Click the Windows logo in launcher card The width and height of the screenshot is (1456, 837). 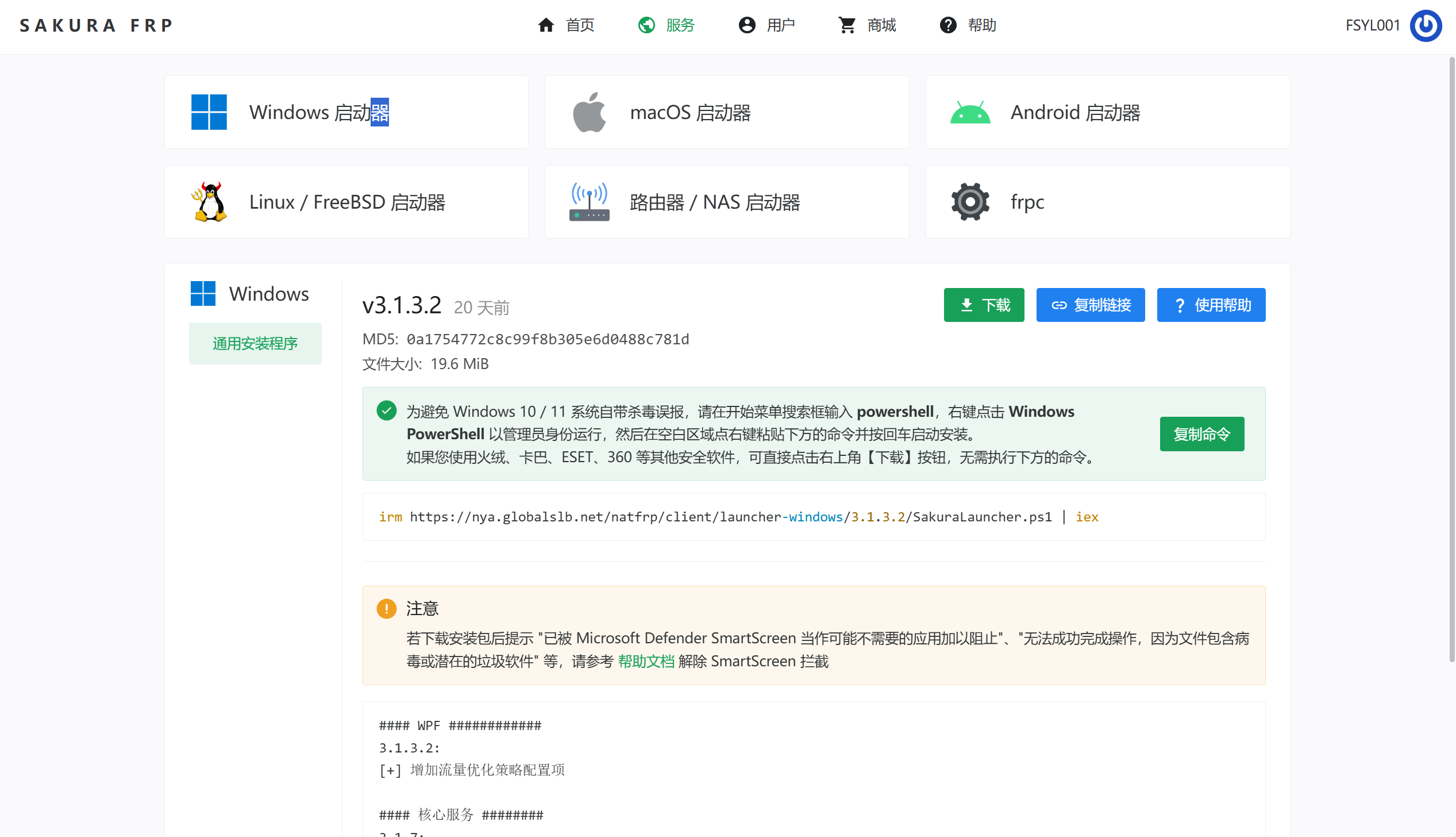tap(209, 112)
